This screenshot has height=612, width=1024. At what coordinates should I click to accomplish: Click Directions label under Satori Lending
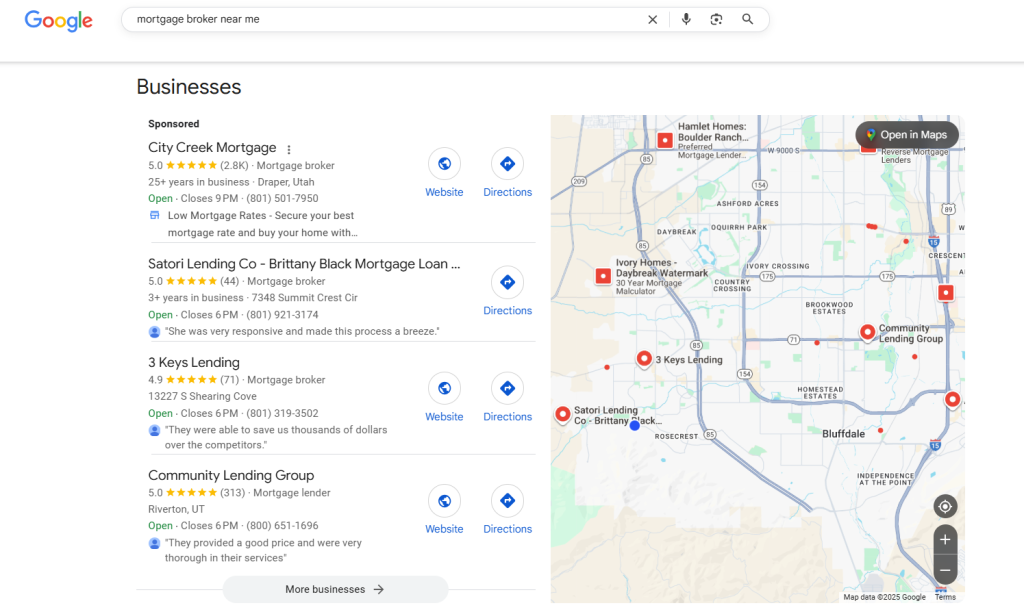coord(507,311)
